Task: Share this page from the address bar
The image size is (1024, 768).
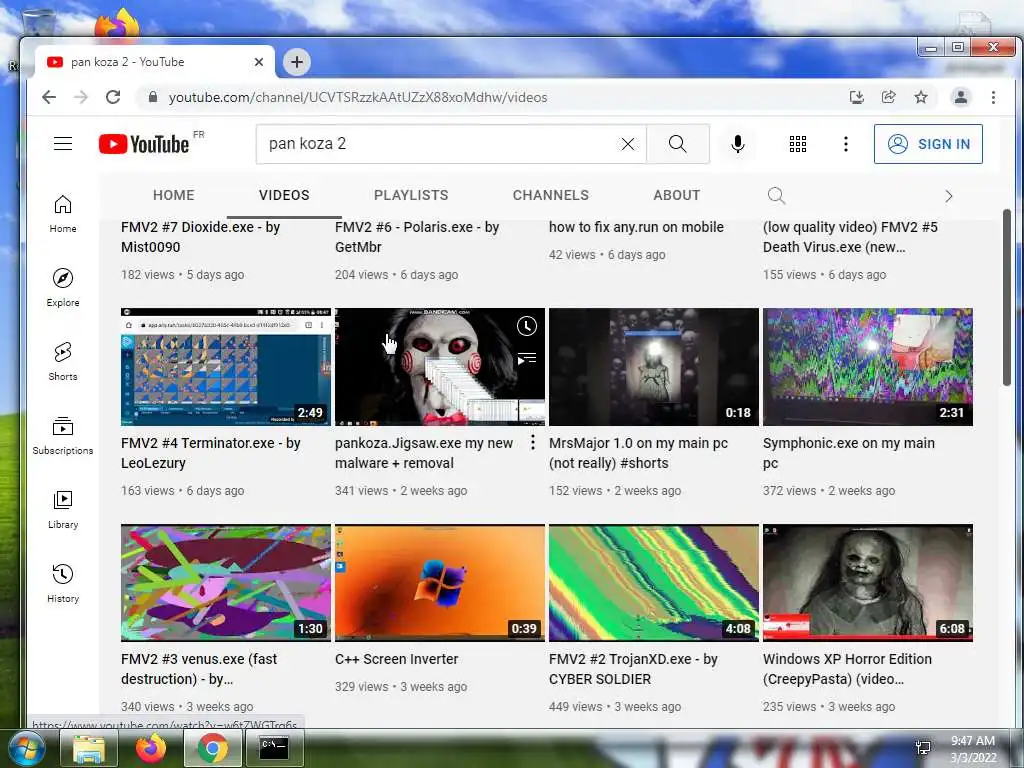Action: tap(889, 97)
